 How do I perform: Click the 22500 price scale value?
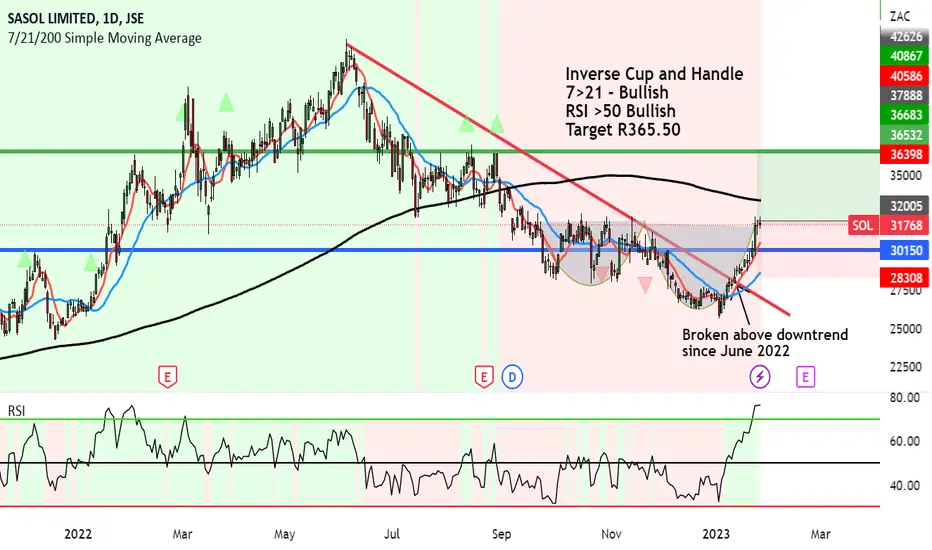click(x=906, y=367)
